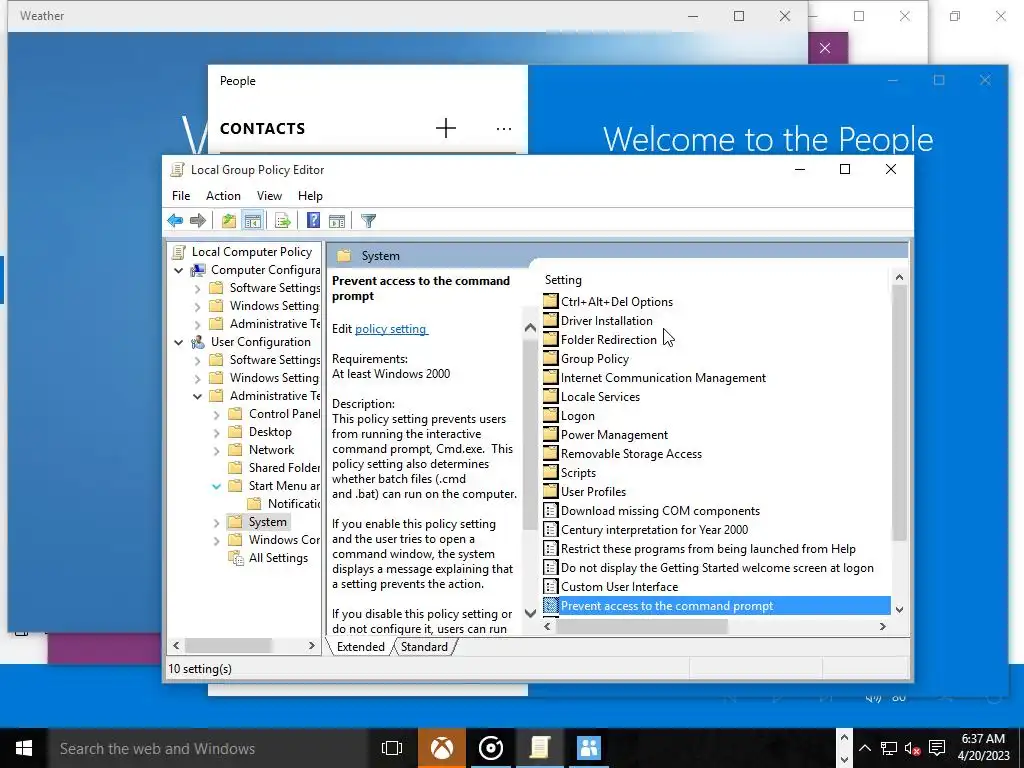Click settings list scroll right arrow
The width and height of the screenshot is (1024, 768).
tap(882, 626)
